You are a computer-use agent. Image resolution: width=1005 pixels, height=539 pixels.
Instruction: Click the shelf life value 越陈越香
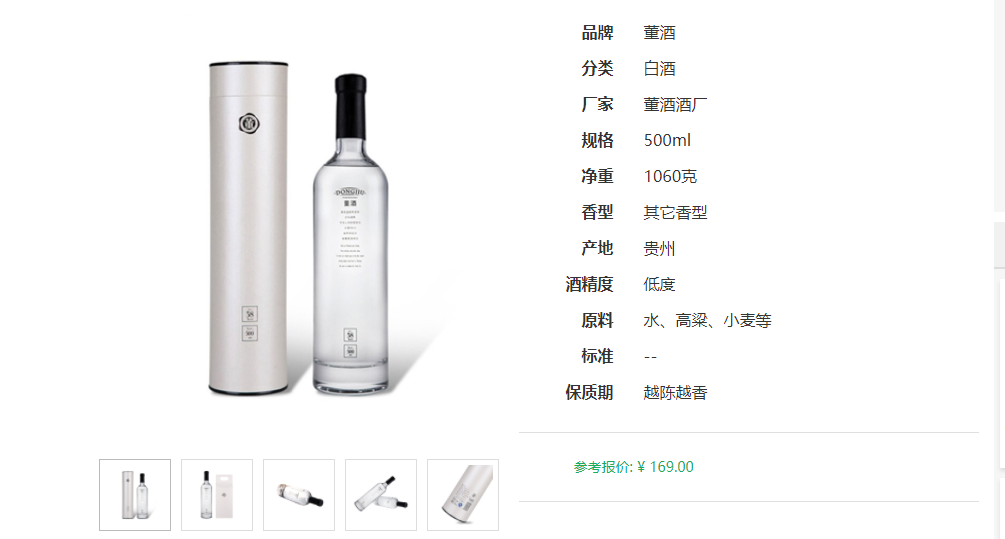click(676, 392)
